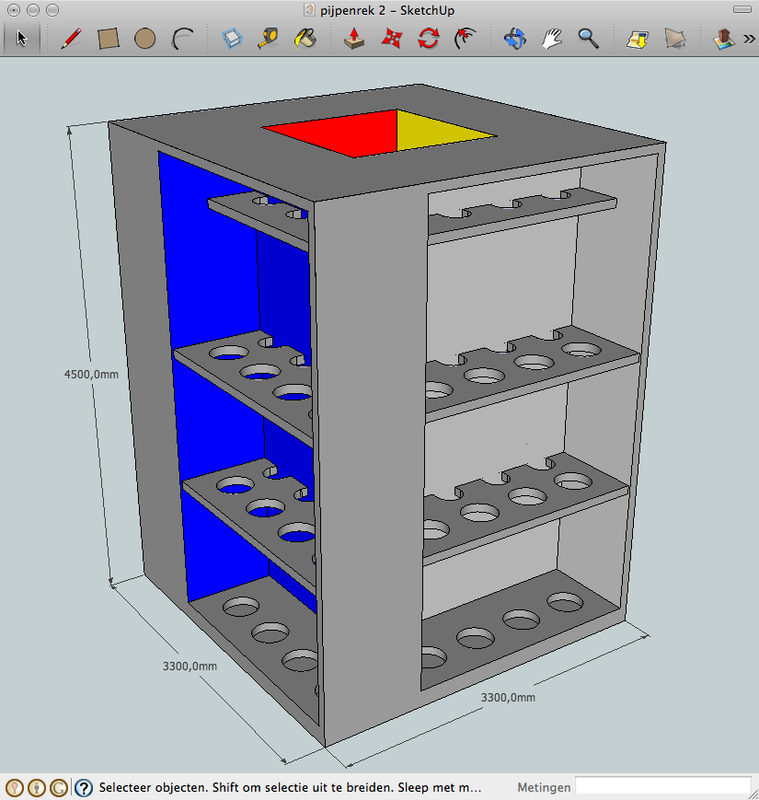Click the credits person status icon

click(x=37, y=788)
